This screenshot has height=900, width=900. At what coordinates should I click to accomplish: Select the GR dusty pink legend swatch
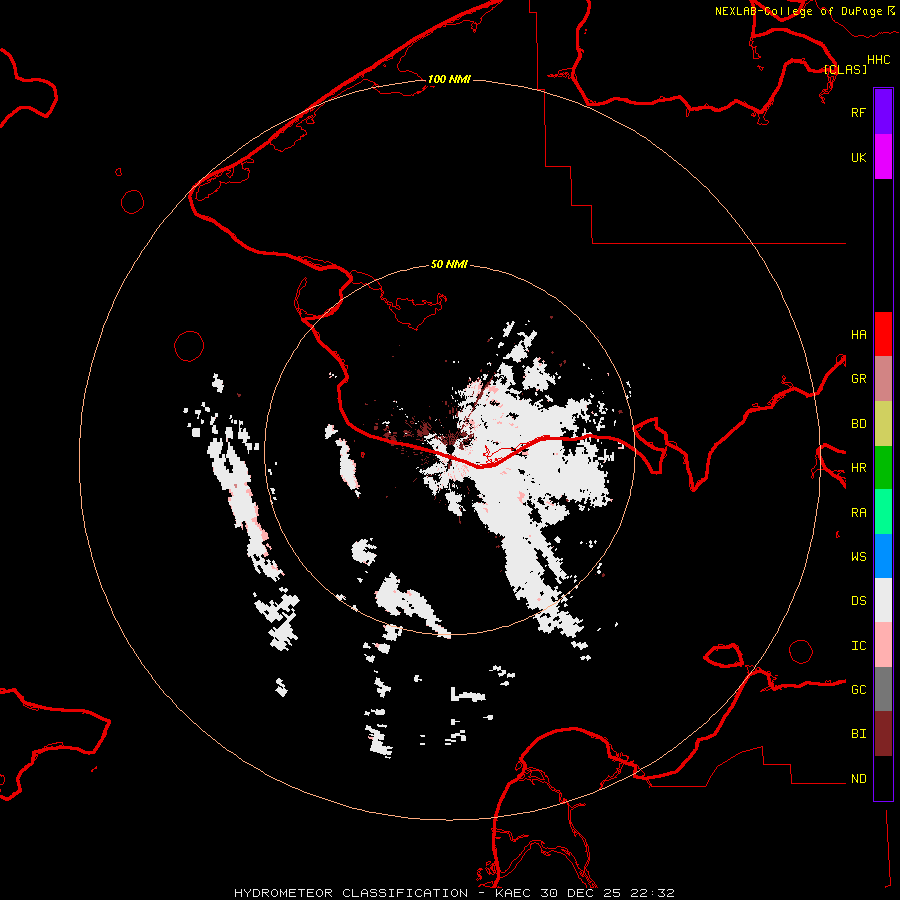tap(883, 378)
